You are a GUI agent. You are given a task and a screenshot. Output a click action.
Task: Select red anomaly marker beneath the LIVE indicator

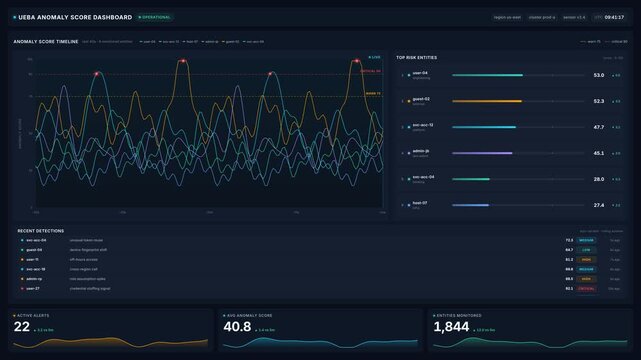click(x=356, y=61)
